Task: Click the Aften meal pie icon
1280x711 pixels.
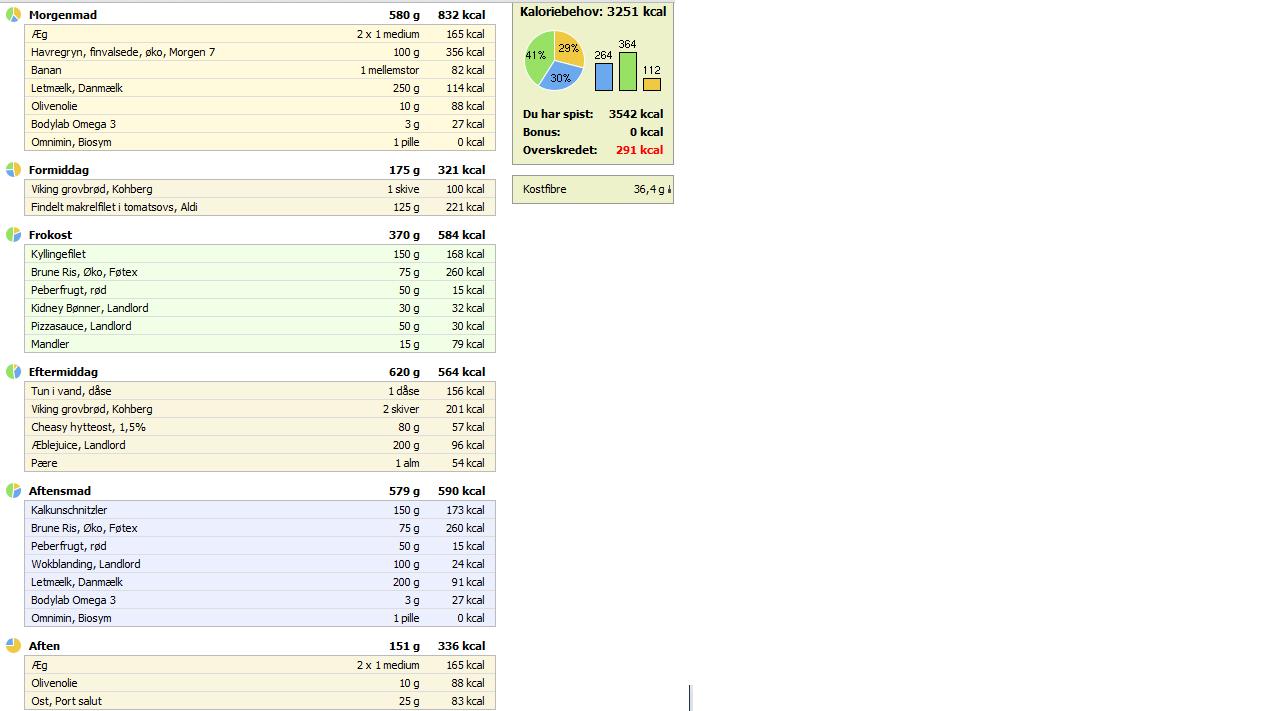Action: [x=13, y=646]
